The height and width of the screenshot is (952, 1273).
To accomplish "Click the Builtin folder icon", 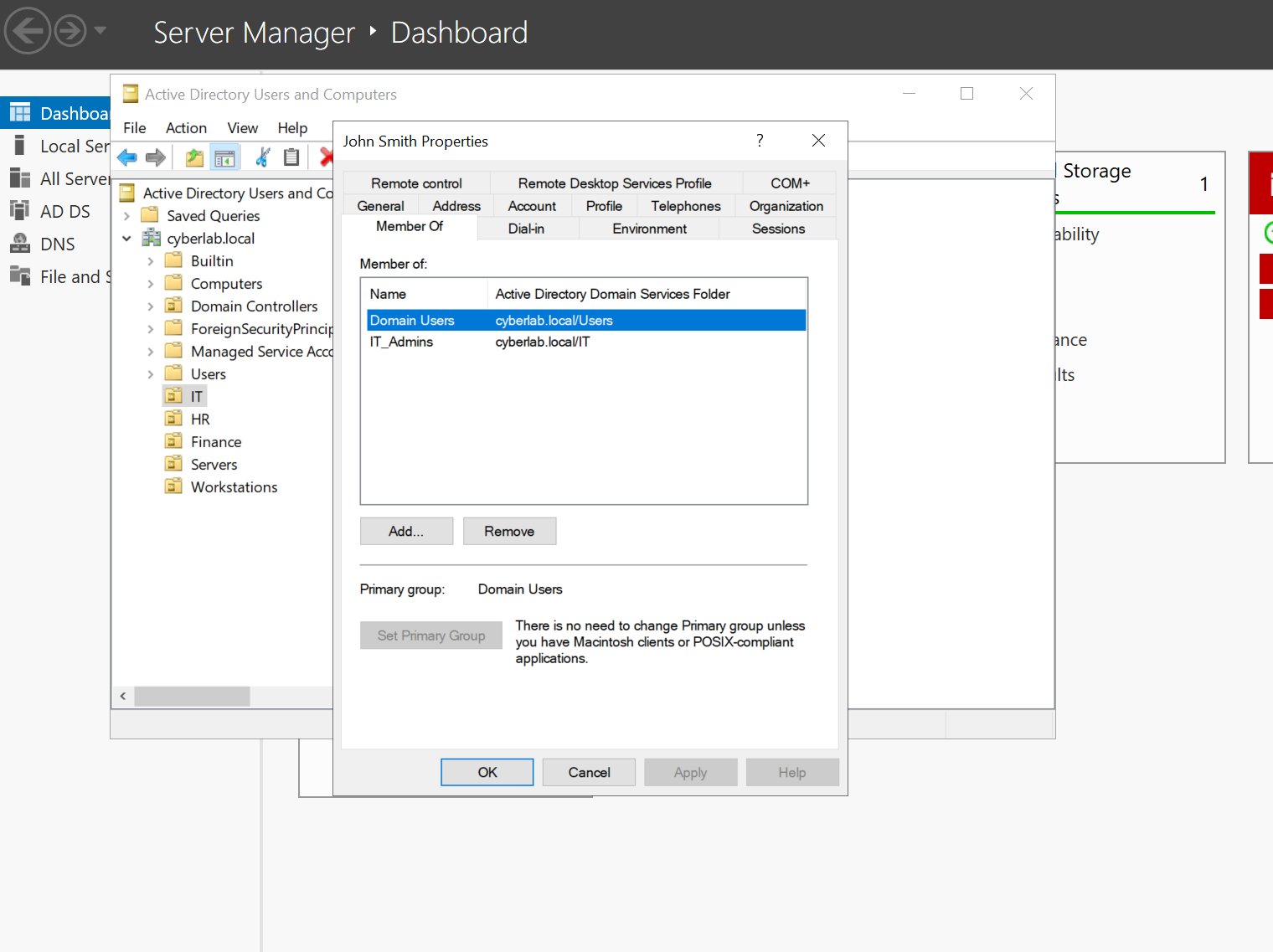I will [173, 261].
